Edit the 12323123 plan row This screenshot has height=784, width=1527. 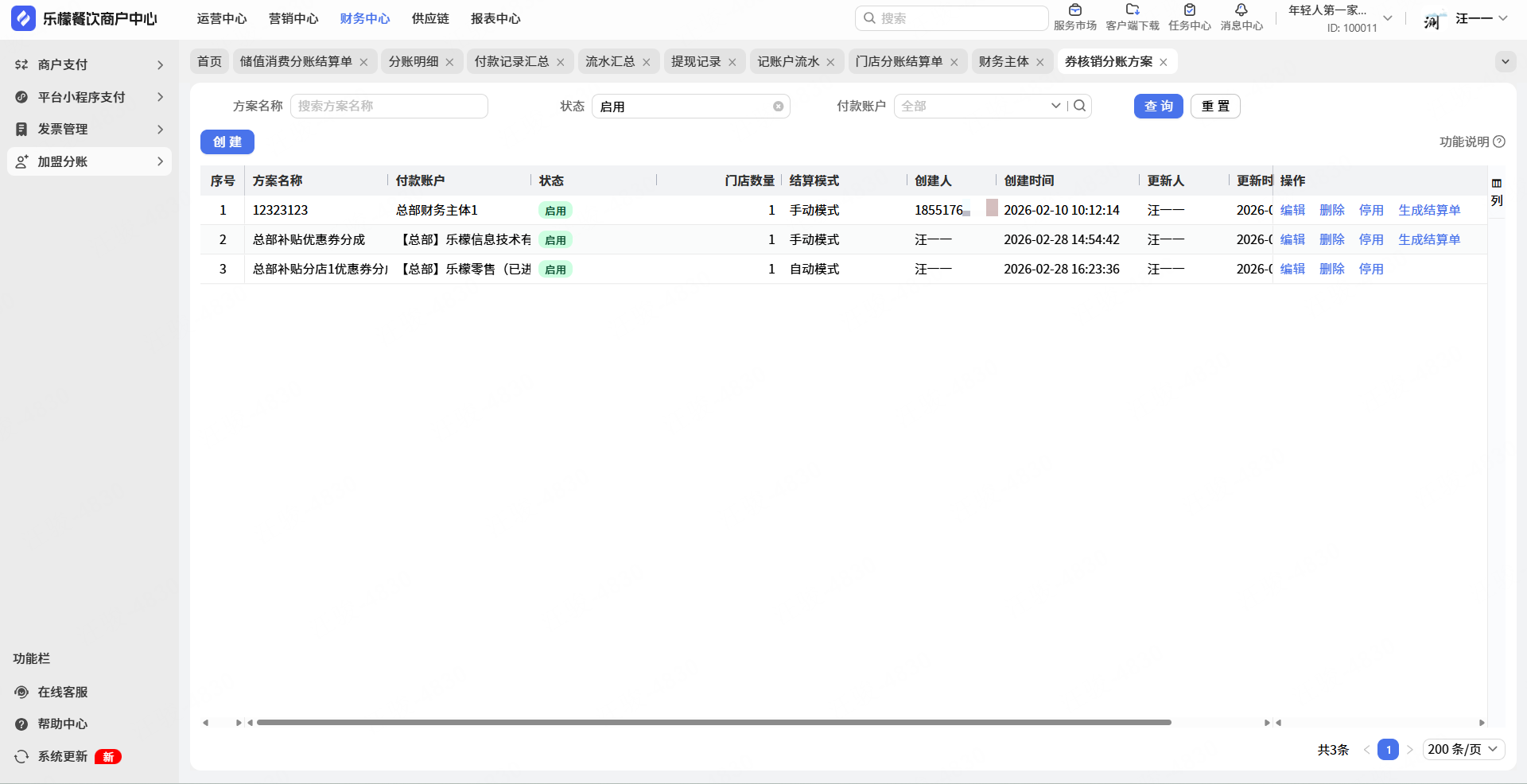tap(1292, 210)
